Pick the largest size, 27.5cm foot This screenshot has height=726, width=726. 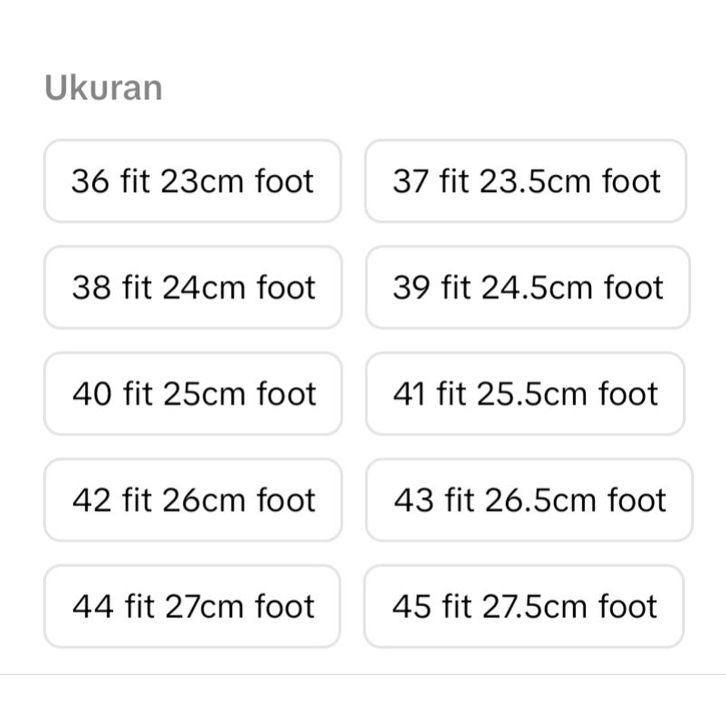[524, 606]
